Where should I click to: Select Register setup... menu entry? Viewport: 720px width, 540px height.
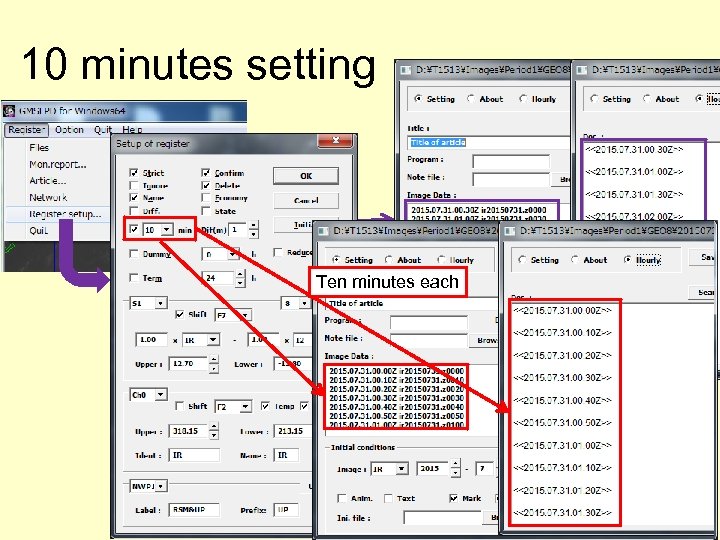click(65, 214)
